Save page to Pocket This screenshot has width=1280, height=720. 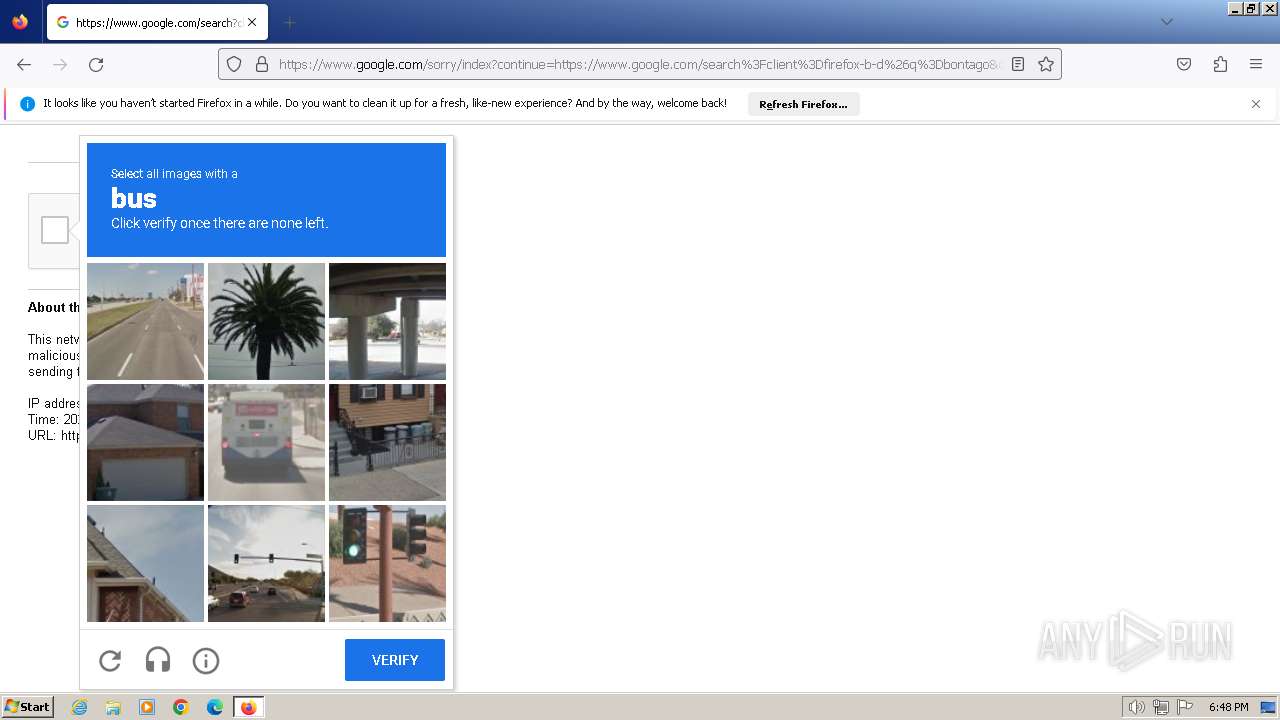(x=1184, y=64)
